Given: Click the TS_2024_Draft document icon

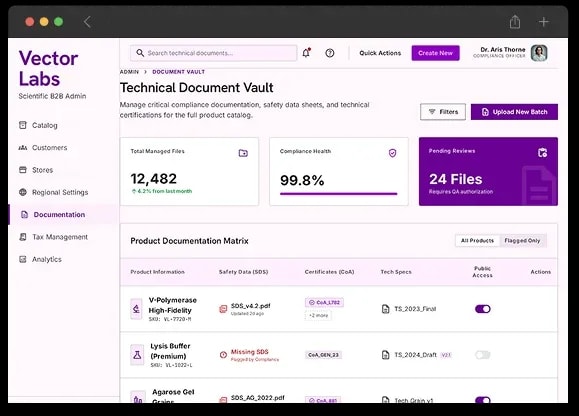Looking at the screenshot, I should coord(385,355).
